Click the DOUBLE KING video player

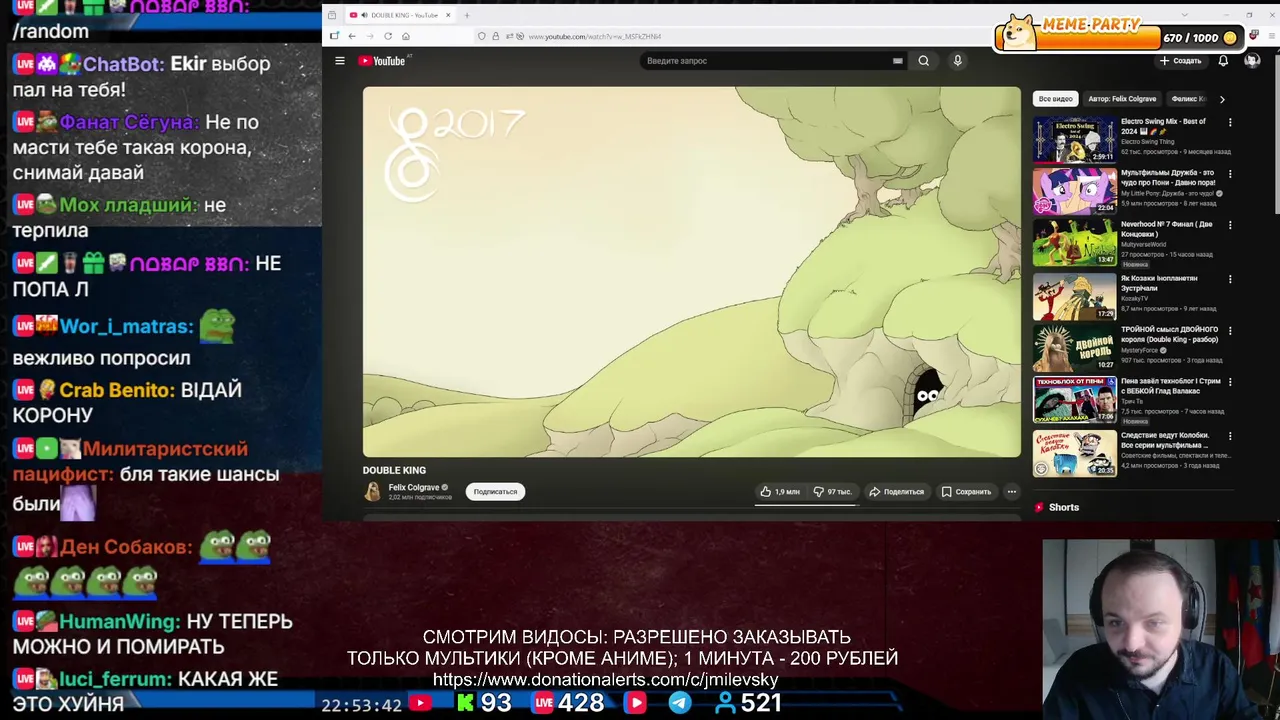(692, 272)
